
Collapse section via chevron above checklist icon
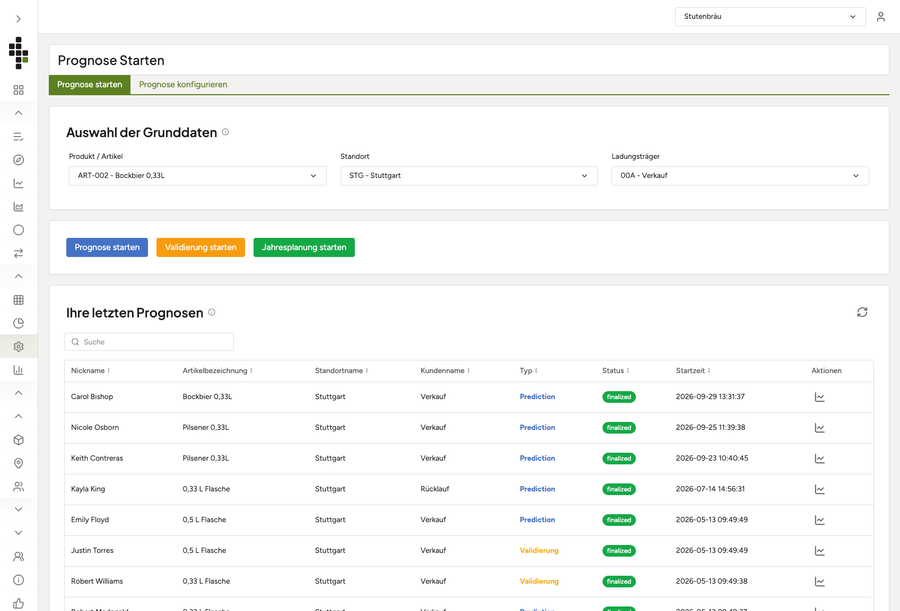[x=18, y=113]
